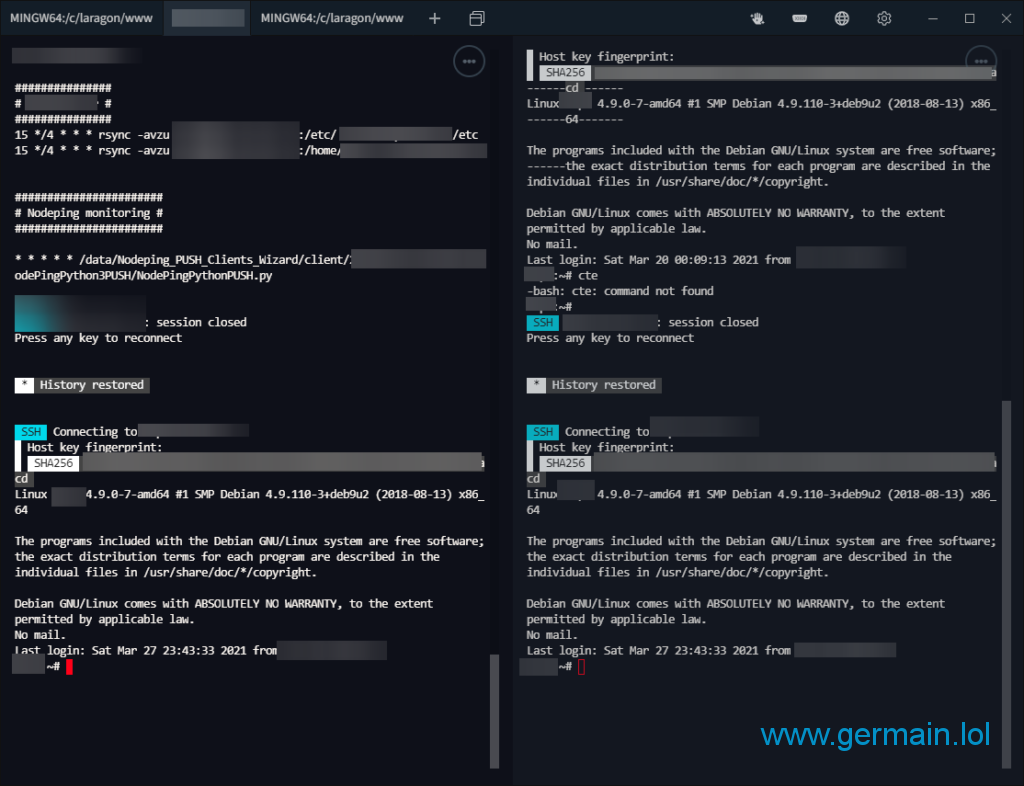Viewport: 1024px width, 786px height.
Task: Focus the right pane at its prompt cursor
Action: tap(581, 667)
